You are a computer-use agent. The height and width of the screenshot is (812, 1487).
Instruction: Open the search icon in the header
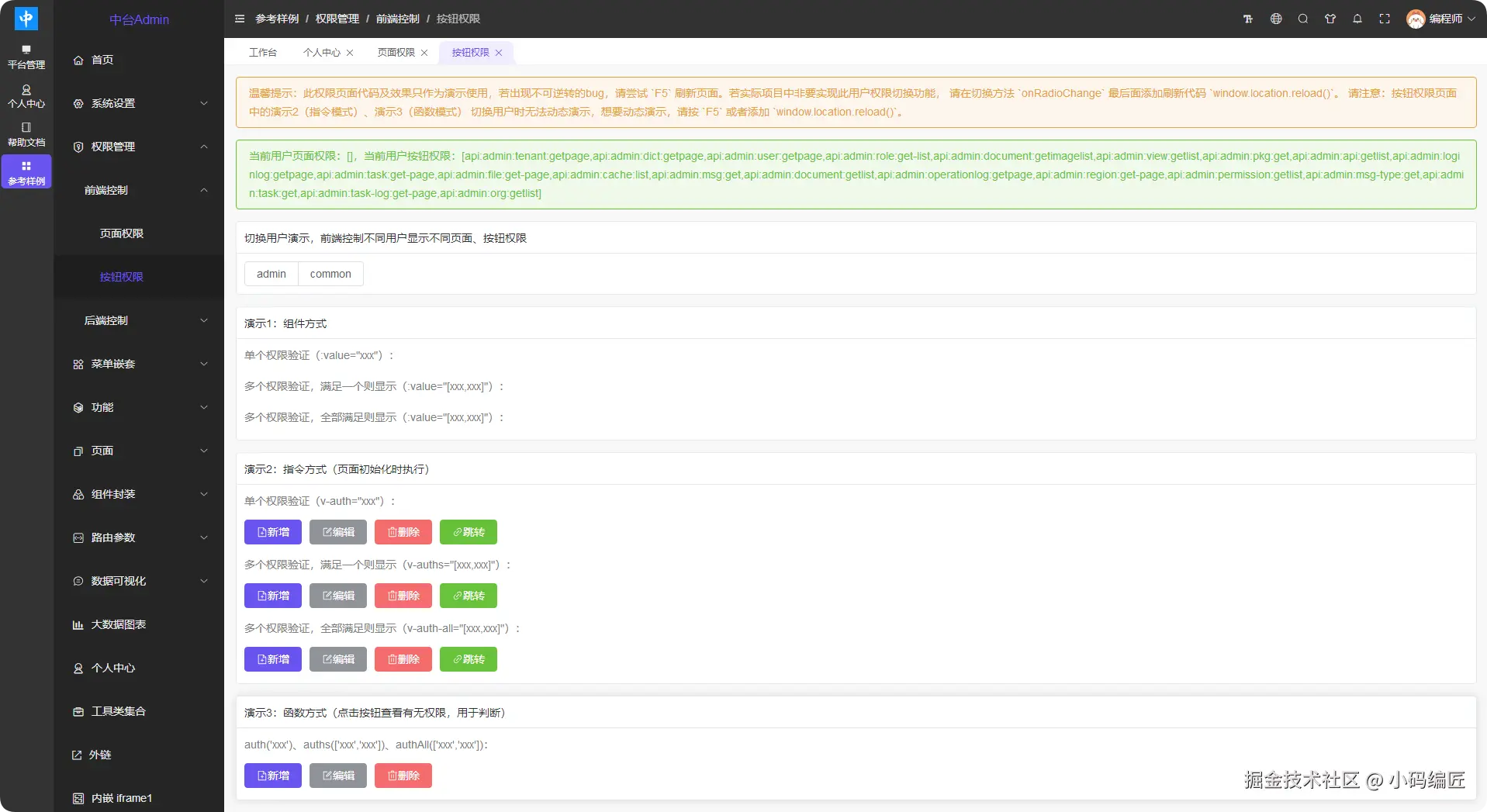coord(1303,19)
